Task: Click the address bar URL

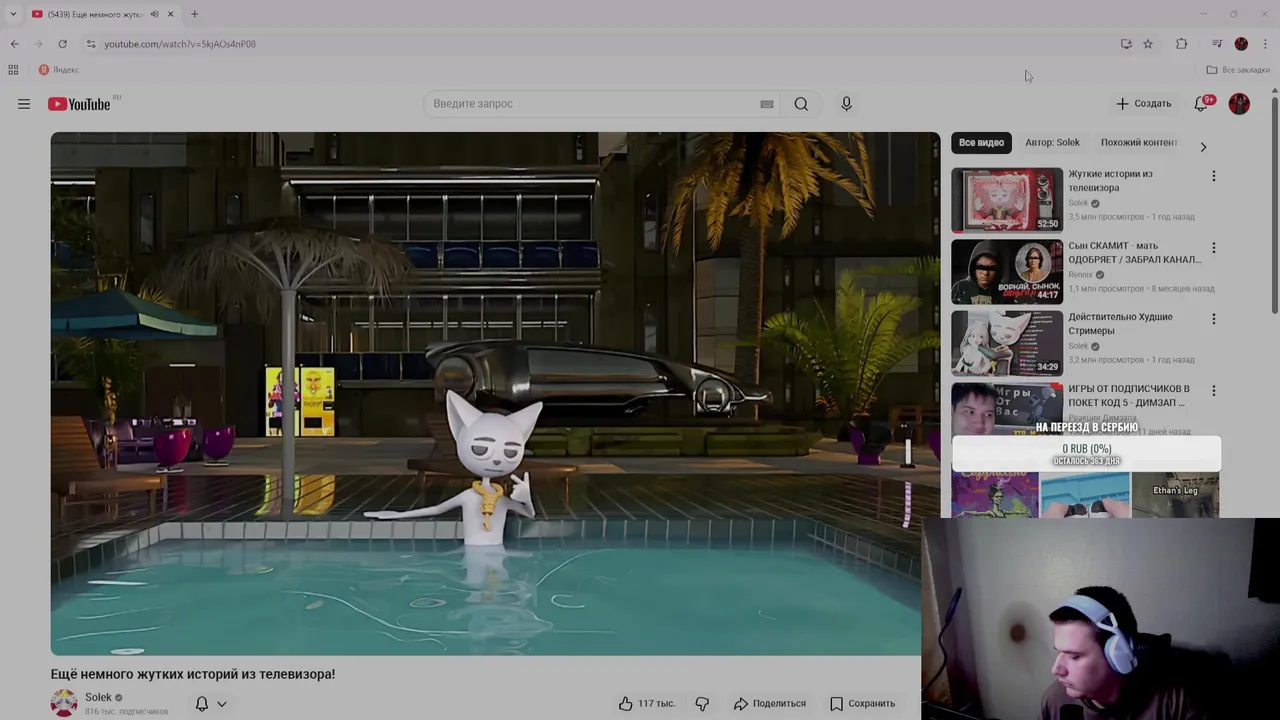Action: tap(180, 44)
